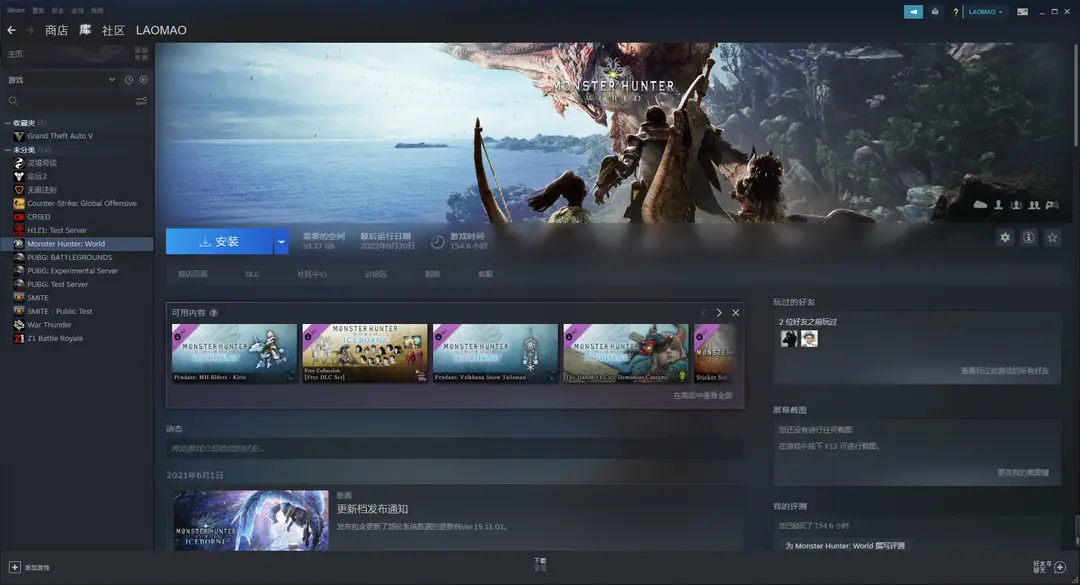
Task: Open game info icon
Action: coord(1028,238)
